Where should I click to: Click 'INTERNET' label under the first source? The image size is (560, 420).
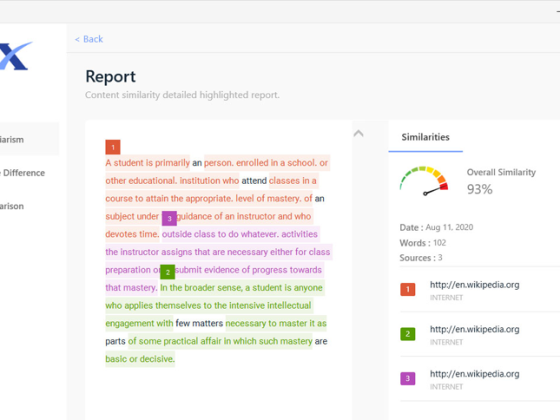coord(446,298)
